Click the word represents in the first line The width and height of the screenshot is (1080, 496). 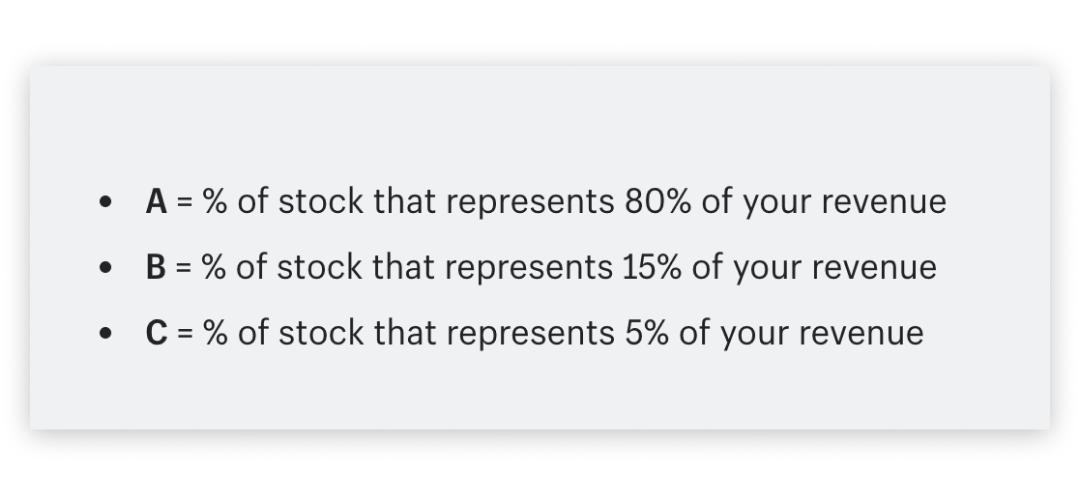(x=530, y=203)
